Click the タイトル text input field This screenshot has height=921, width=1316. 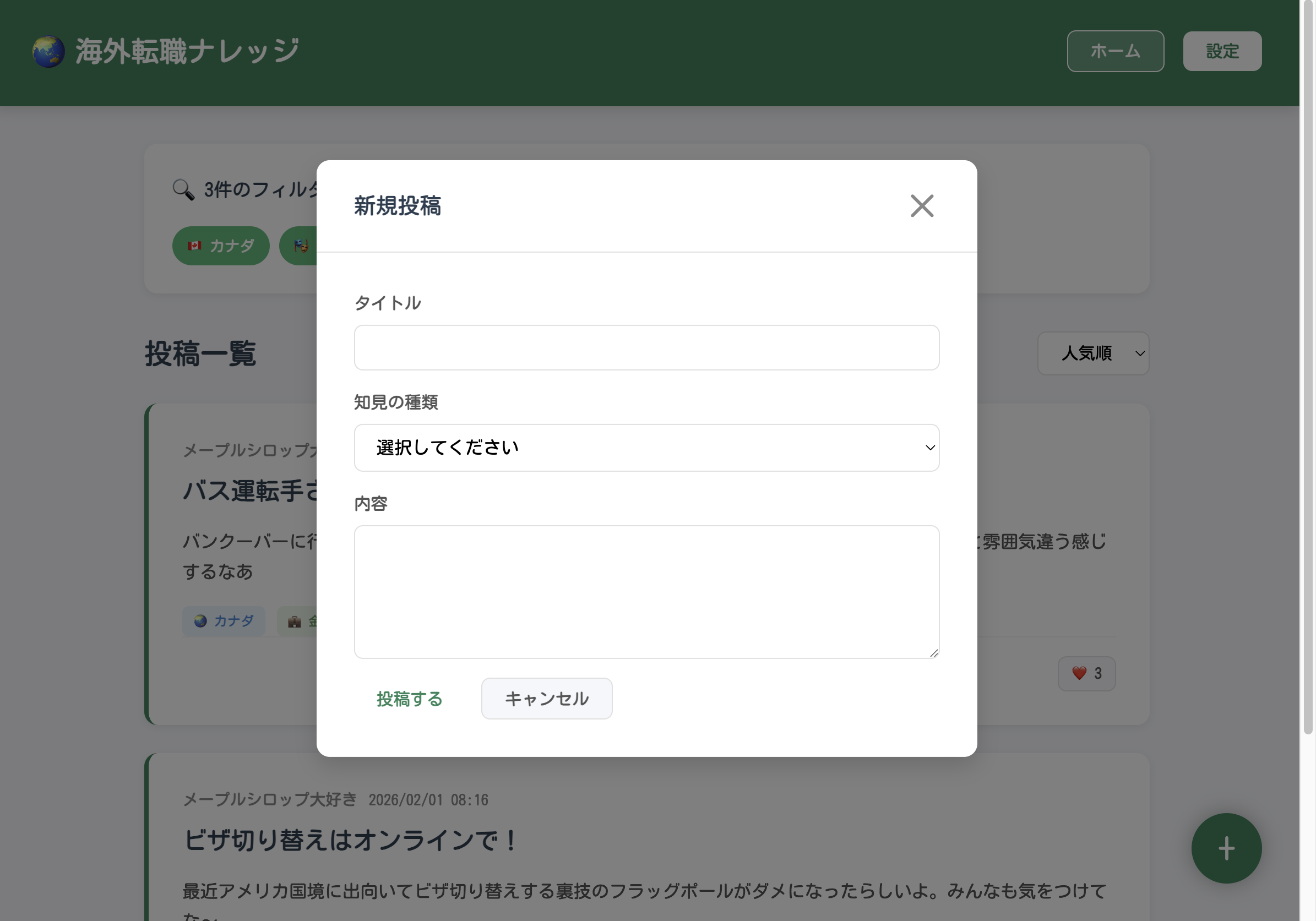pyautogui.click(x=646, y=348)
